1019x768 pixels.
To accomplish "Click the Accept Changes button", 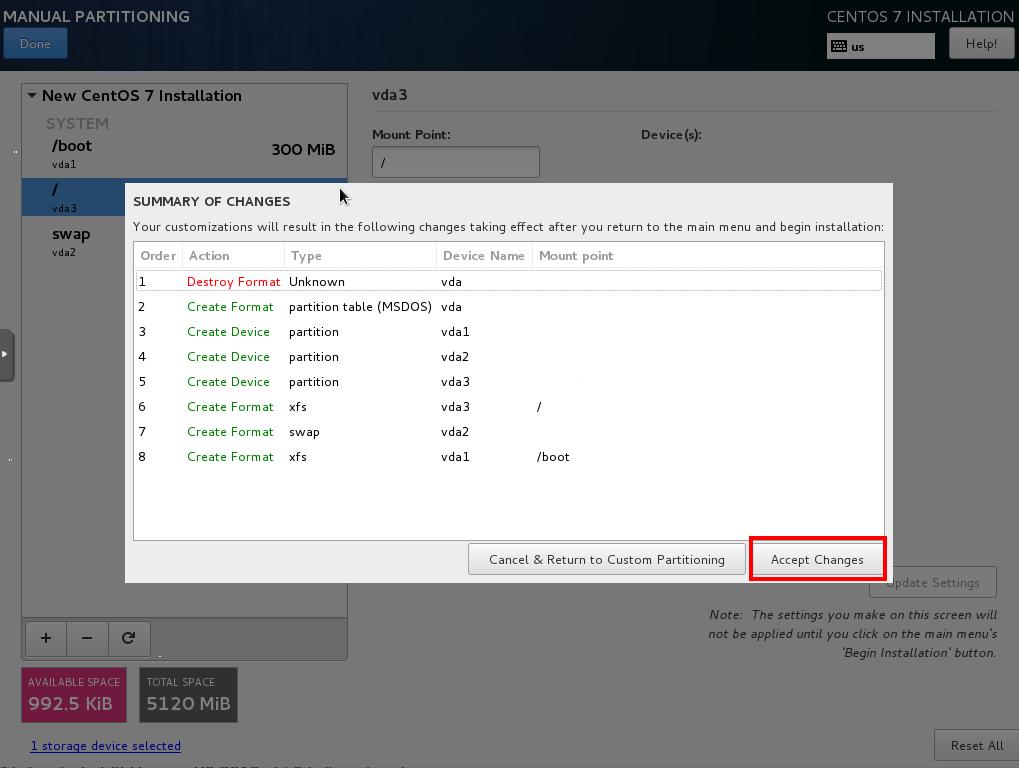I will 817,559.
